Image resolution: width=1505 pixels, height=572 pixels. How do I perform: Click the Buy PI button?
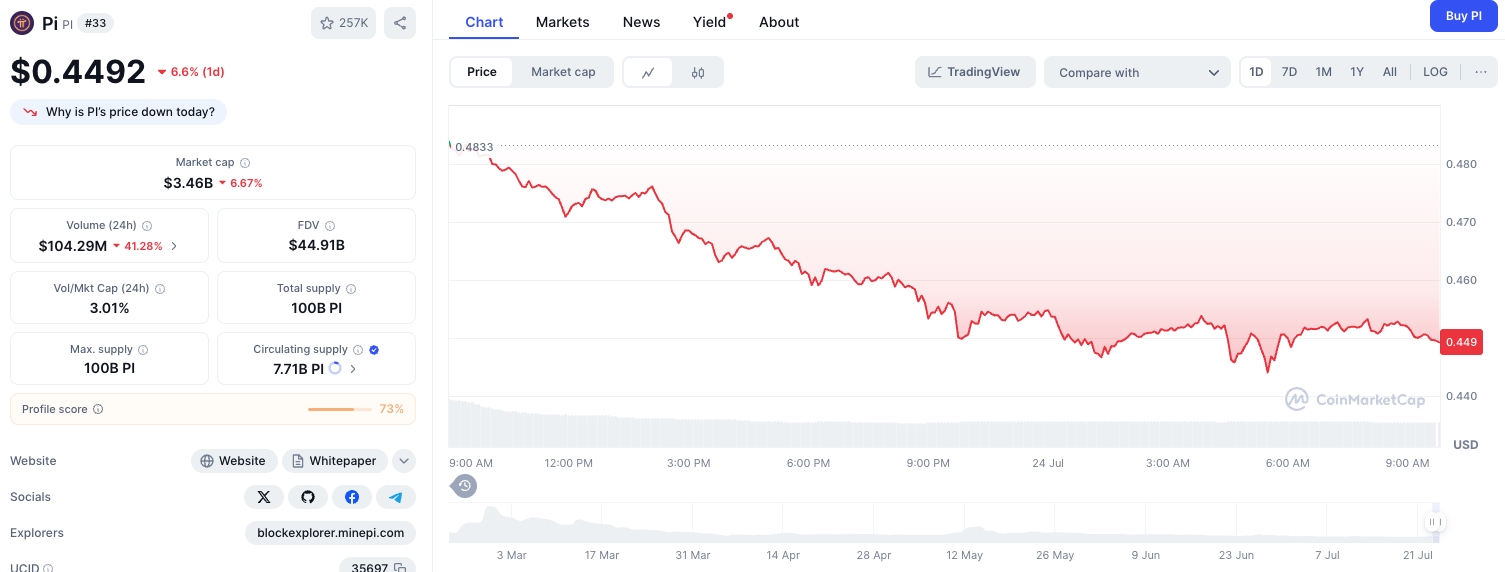1463,16
